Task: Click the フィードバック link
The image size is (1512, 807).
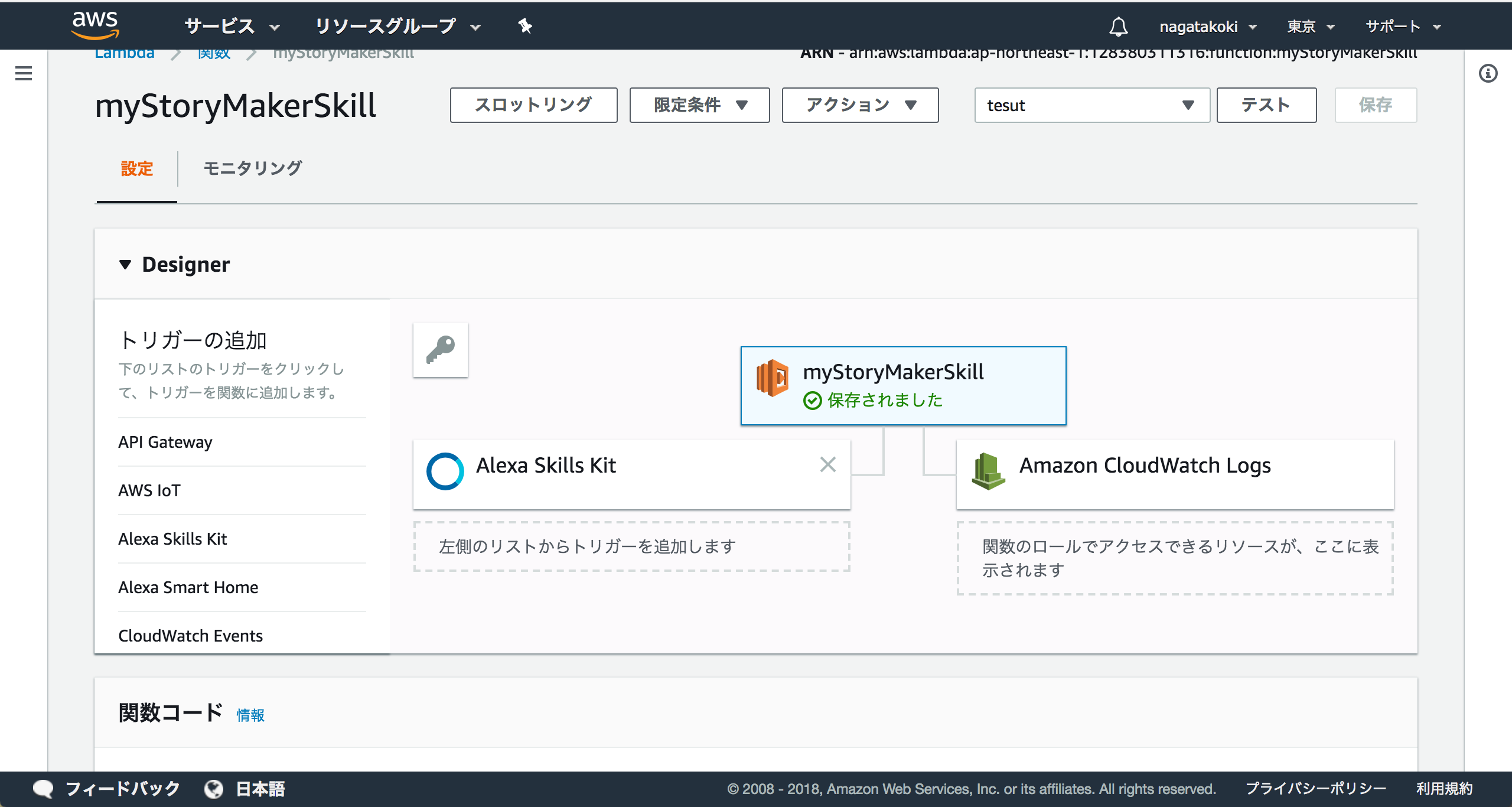Action: pos(122,789)
